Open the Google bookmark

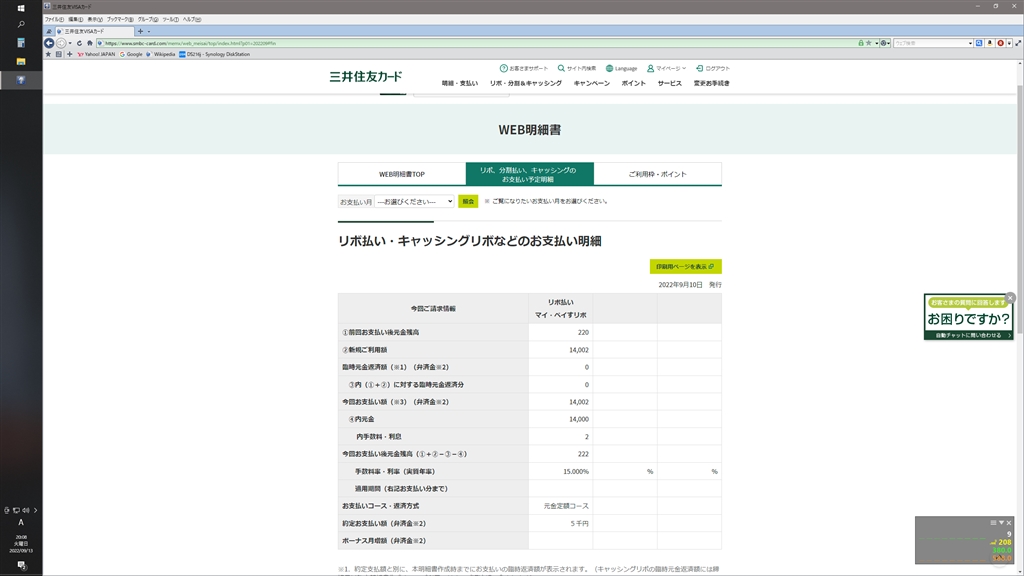coord(131,54)
